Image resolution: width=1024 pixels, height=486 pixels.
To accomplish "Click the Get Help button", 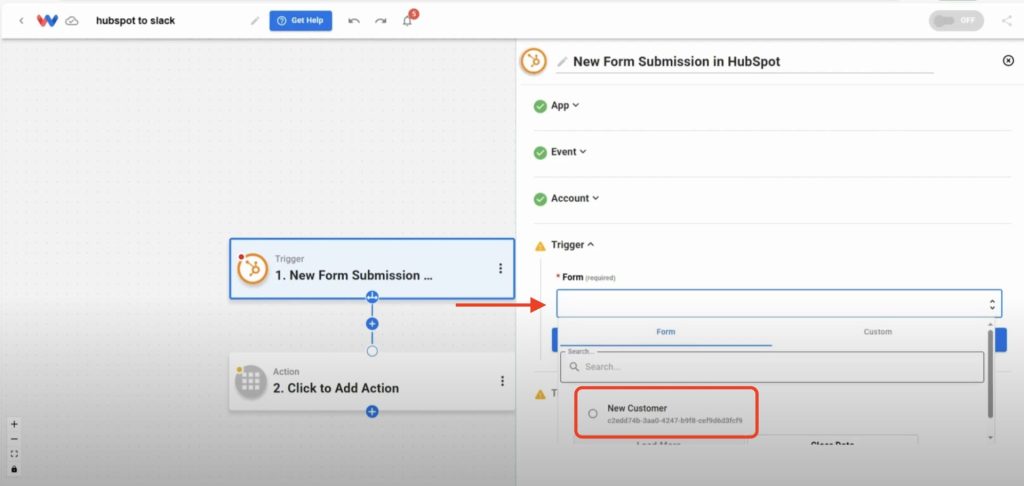I will click(x=300, y=21).
